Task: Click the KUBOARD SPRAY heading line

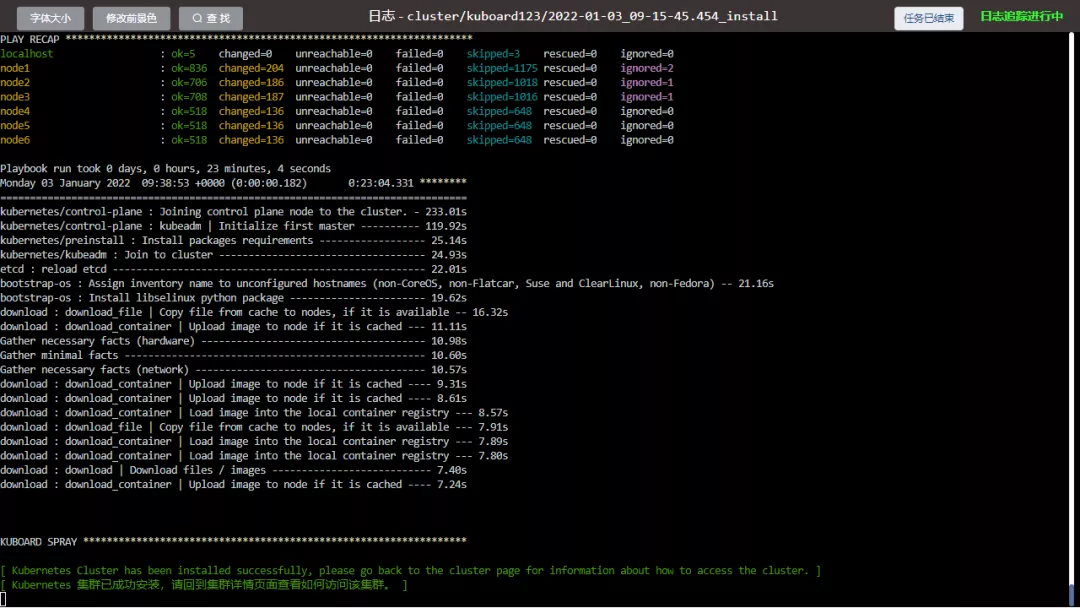Action: coord(233,542)
